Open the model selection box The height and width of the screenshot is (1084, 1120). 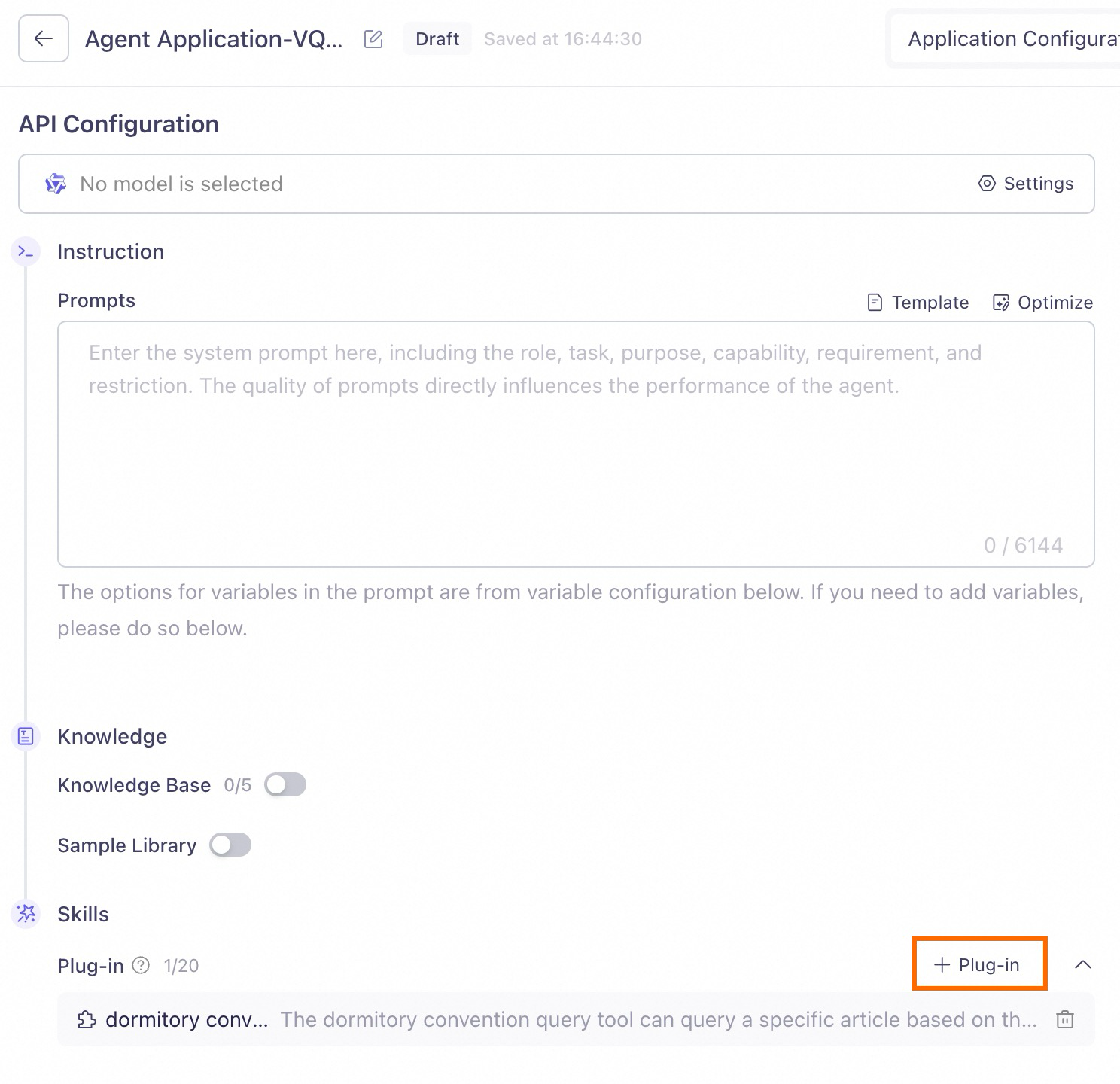556,184
